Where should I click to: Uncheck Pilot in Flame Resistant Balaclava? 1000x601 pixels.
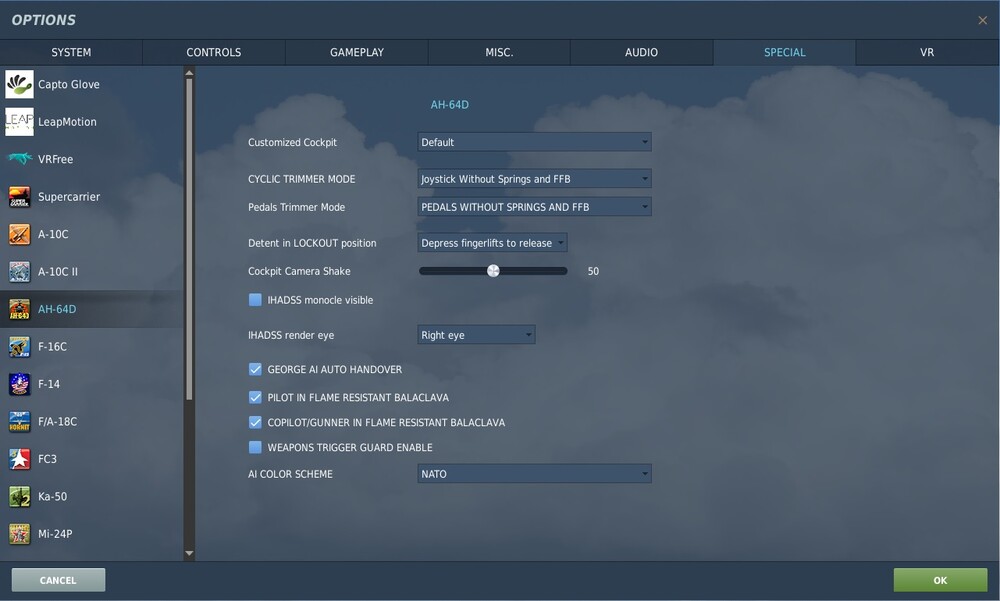[255, 397]
